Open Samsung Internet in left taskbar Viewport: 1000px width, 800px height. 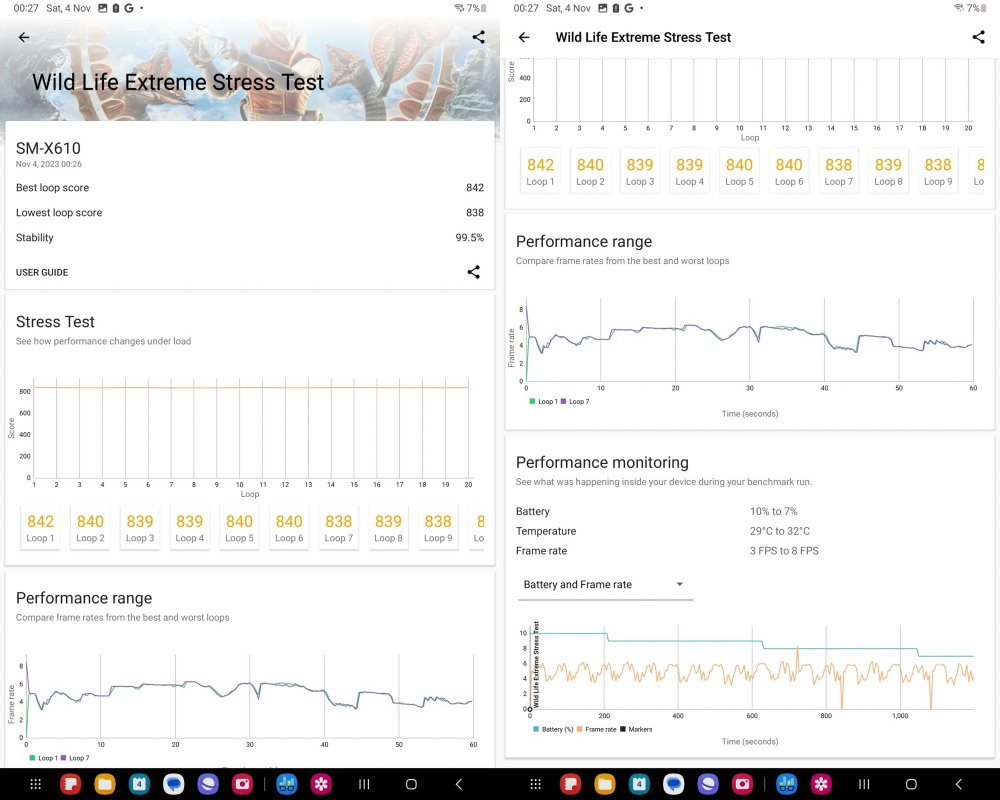tap(208, 784)
